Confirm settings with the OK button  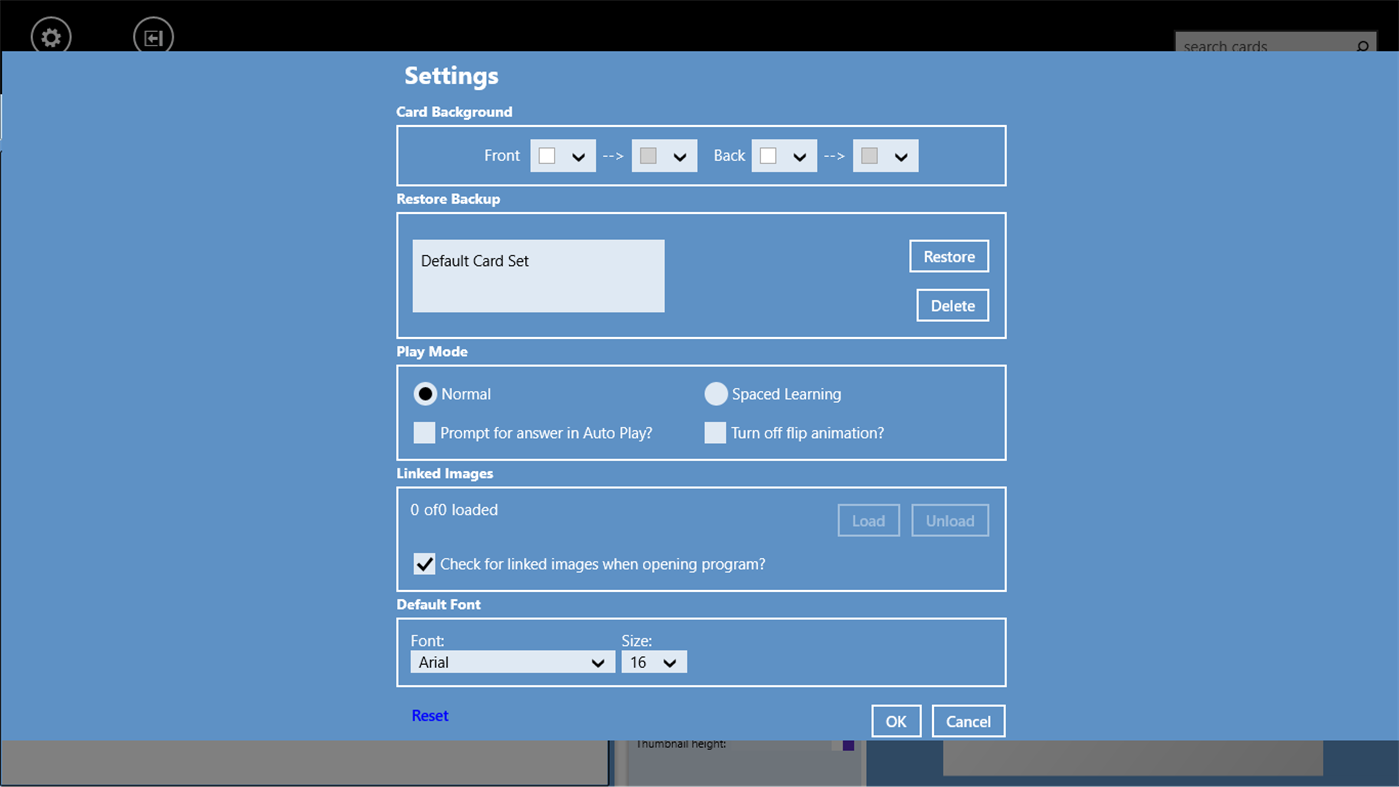pos(896,720)
